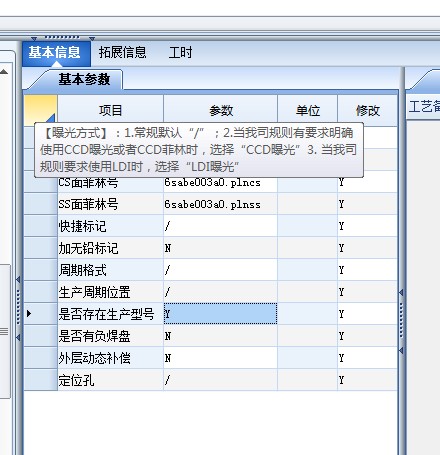440x455 pixels.
Task: Click the lower collapse arrow on the left splitter
Action: pyautogui.click(x=18, y=337)
